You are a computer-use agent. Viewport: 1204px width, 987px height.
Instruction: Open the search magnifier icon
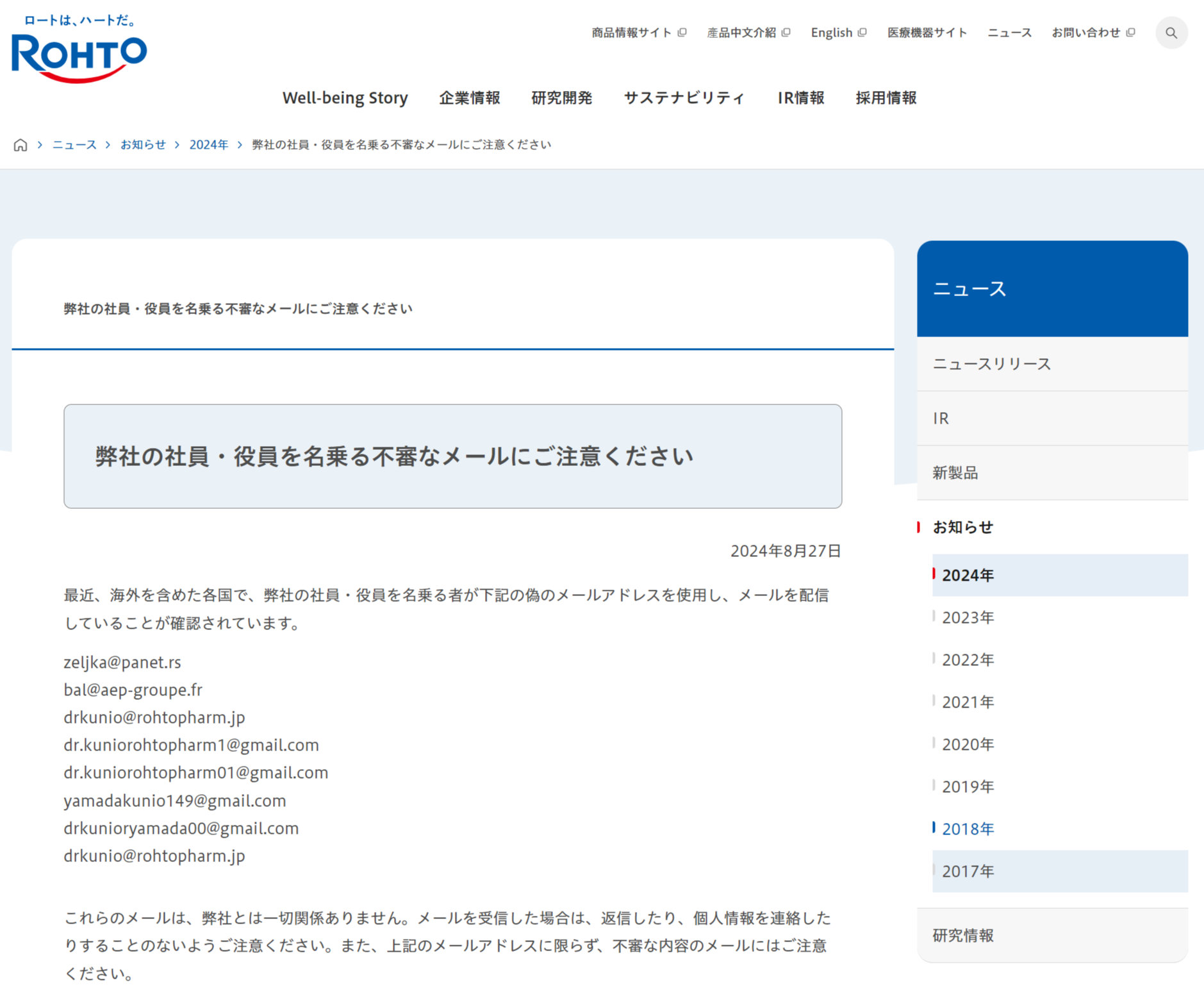[1171, 33]
